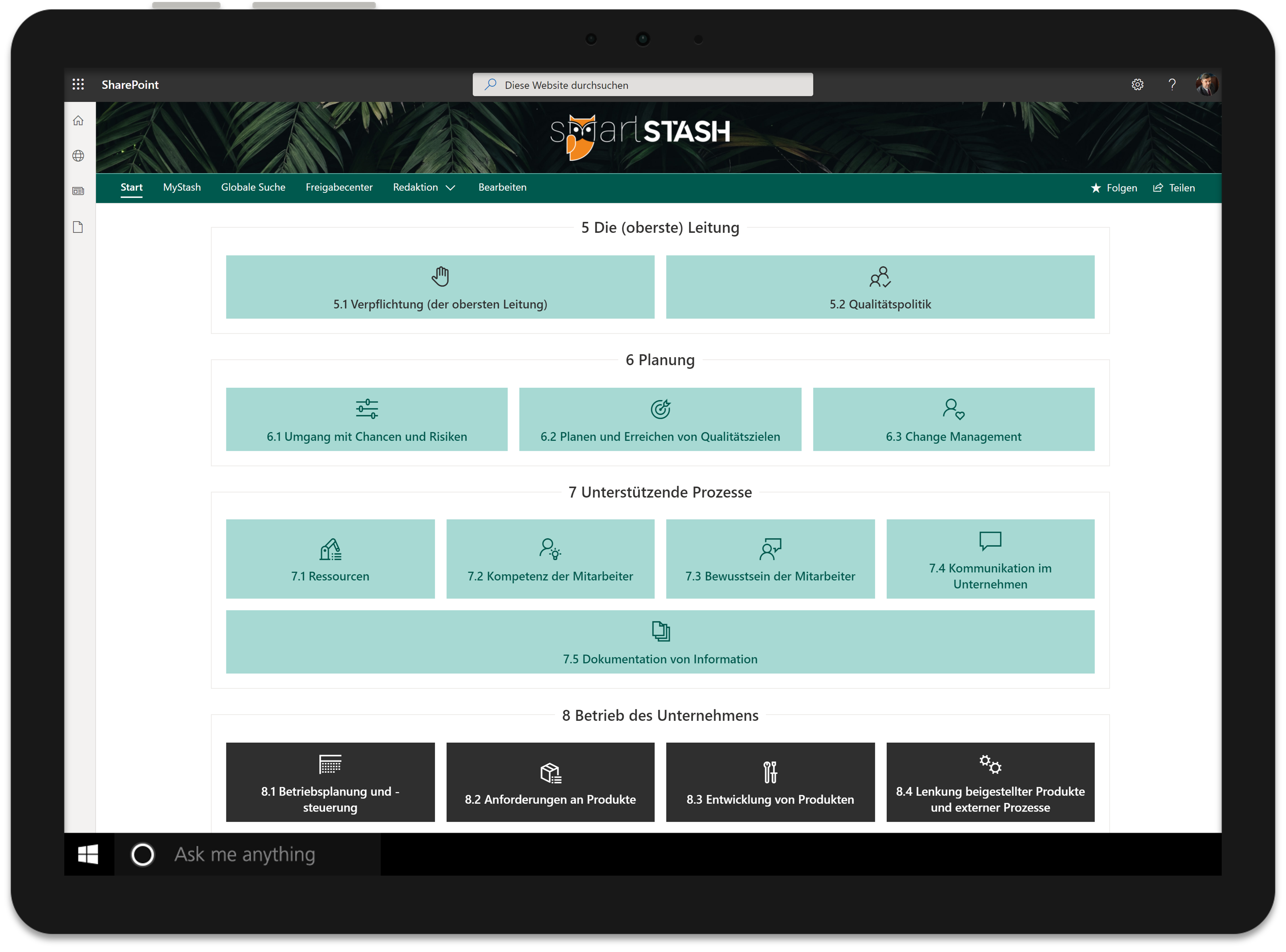
Task: Open the MyStash navigation item
Action: (x=182, y=187)
